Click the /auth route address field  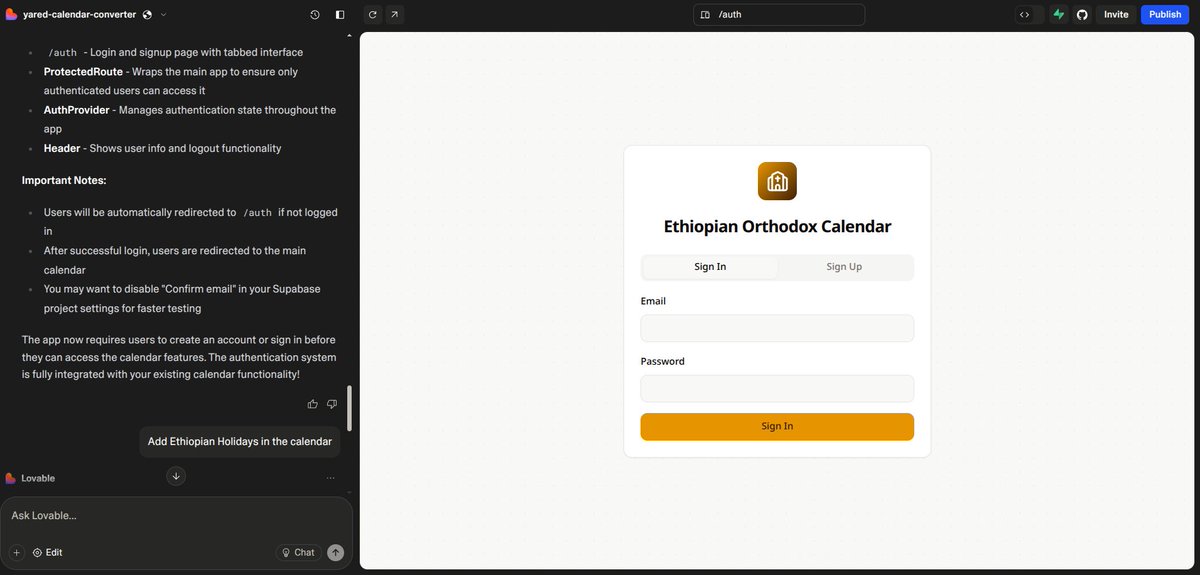click(779, 15)
